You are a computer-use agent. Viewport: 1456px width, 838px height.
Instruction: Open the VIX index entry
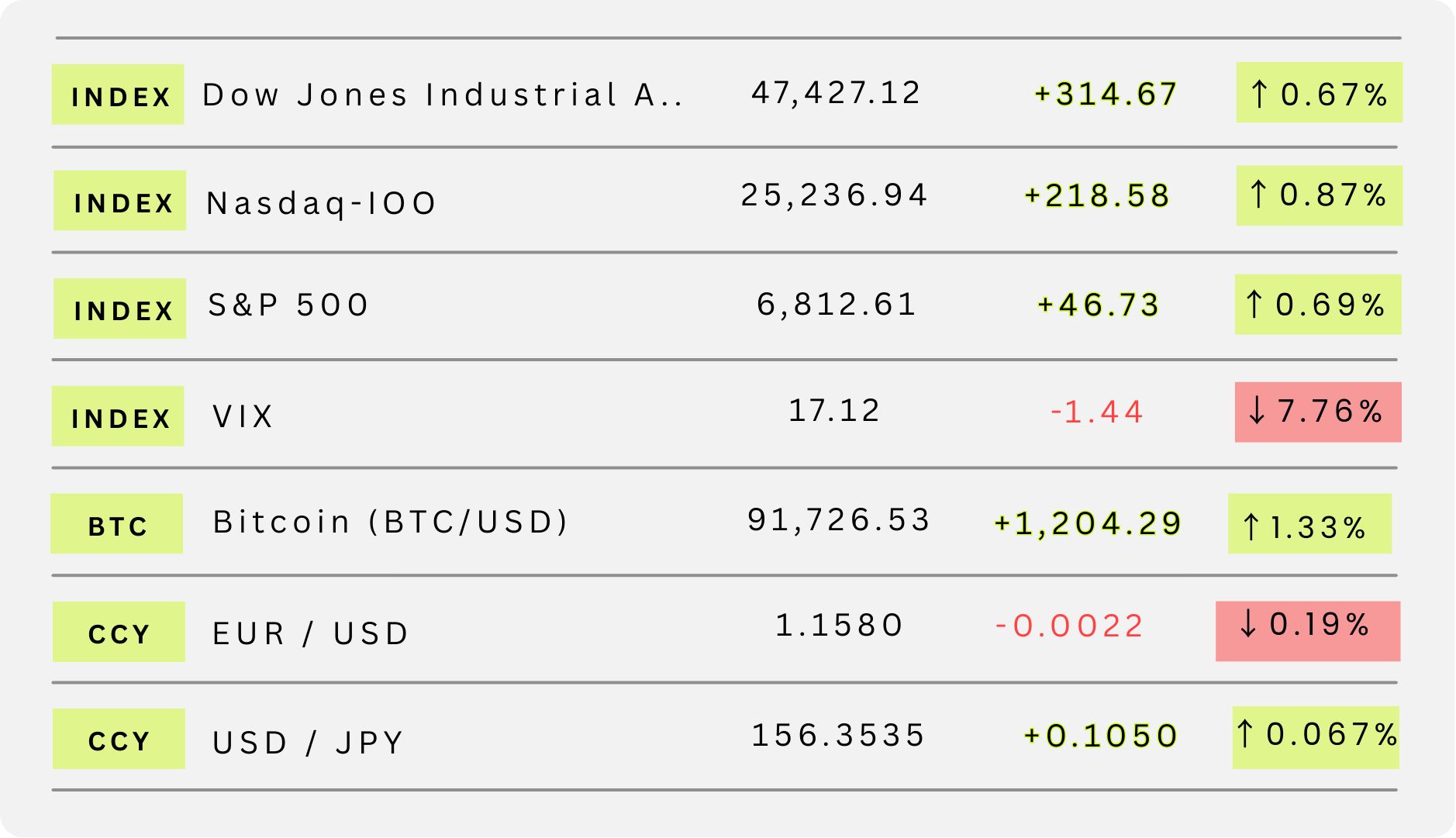point(243,416)
